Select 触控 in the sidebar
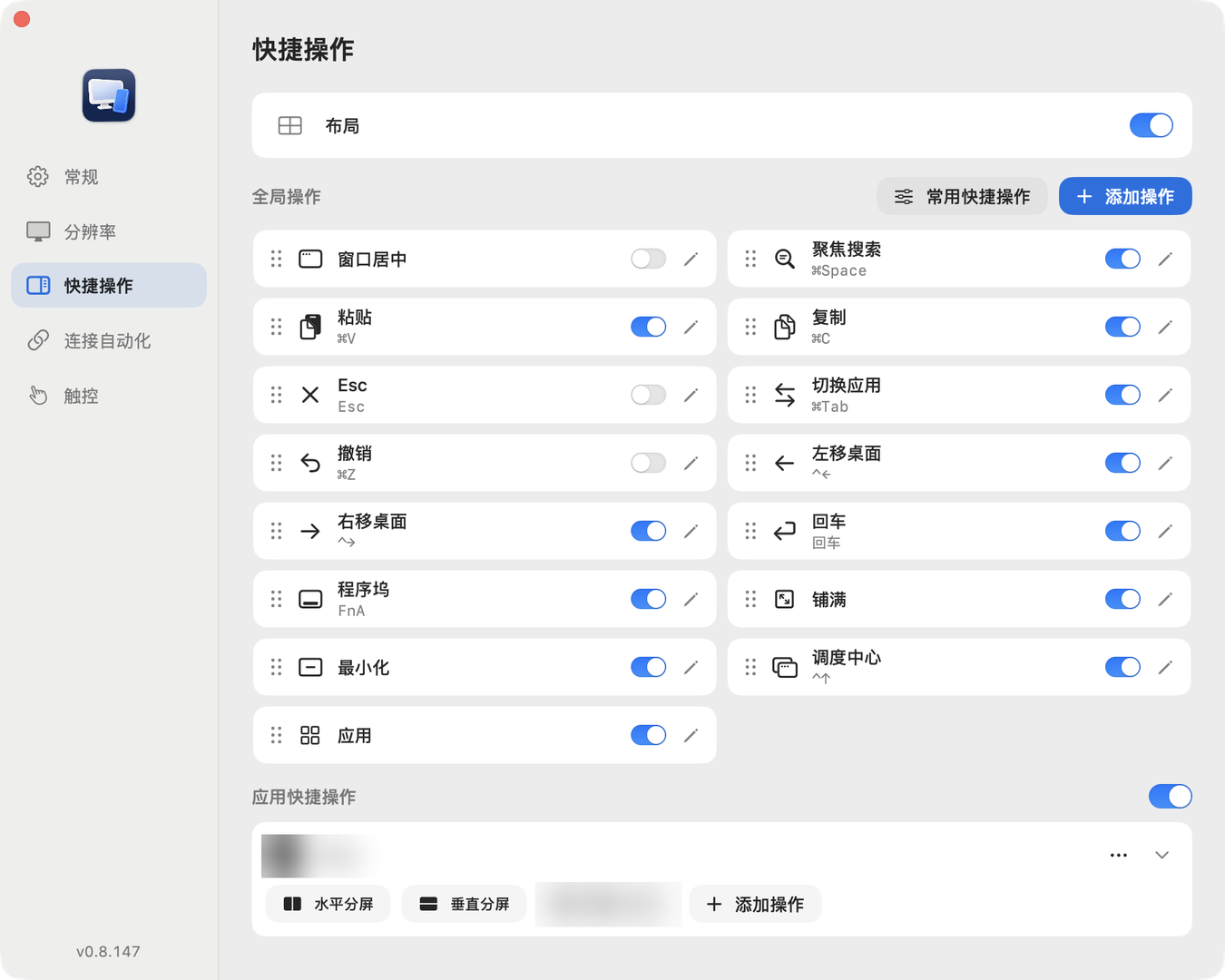Image resolution: width=1225 pixels, height=980 pixels. (109, 396)
